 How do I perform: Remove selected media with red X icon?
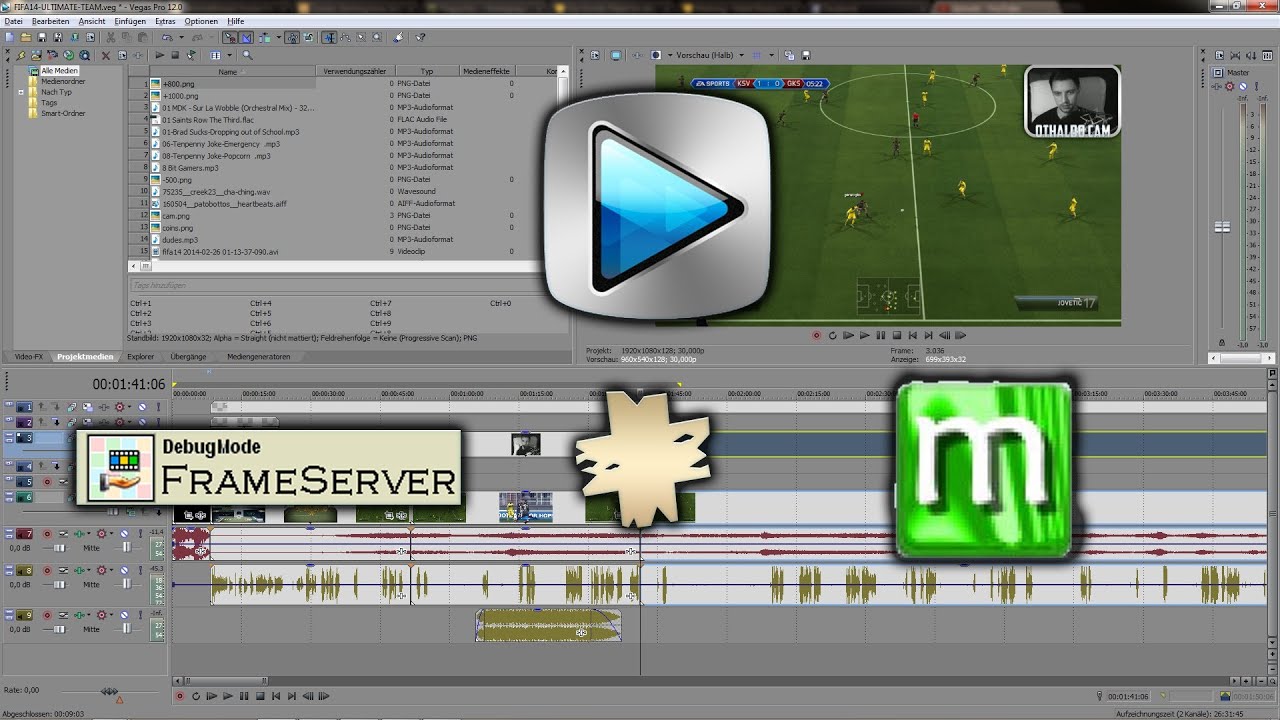point(105,55)
